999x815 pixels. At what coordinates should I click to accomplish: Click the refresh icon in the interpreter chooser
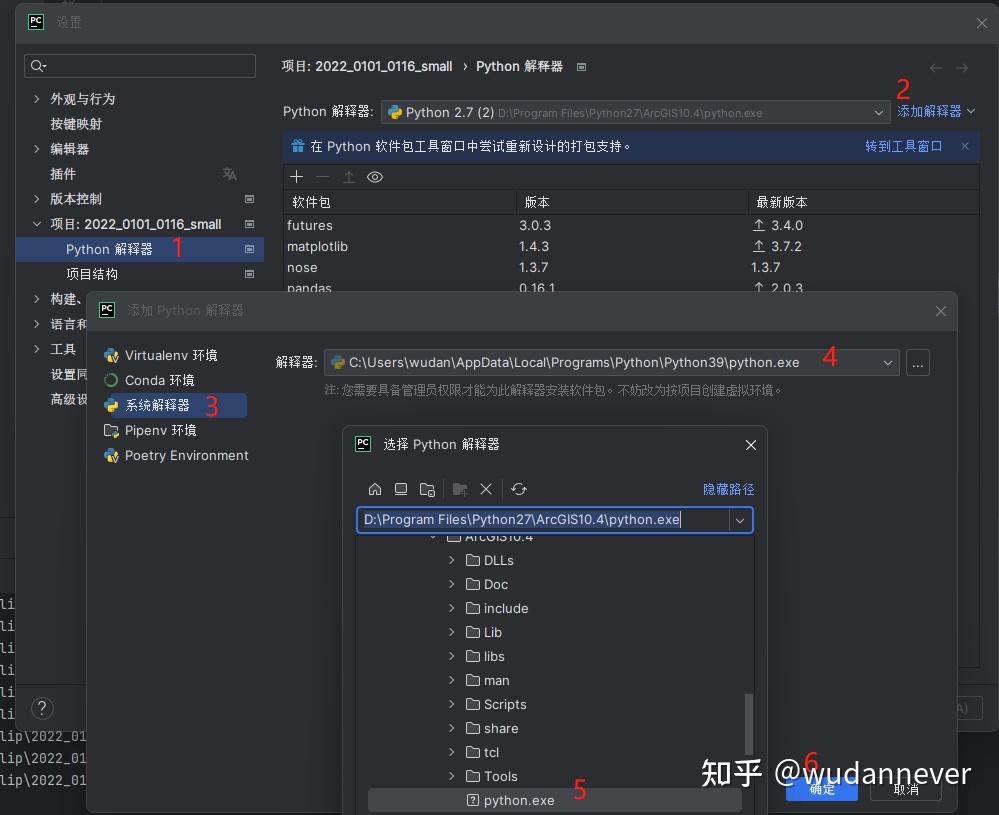pos(519,489)
